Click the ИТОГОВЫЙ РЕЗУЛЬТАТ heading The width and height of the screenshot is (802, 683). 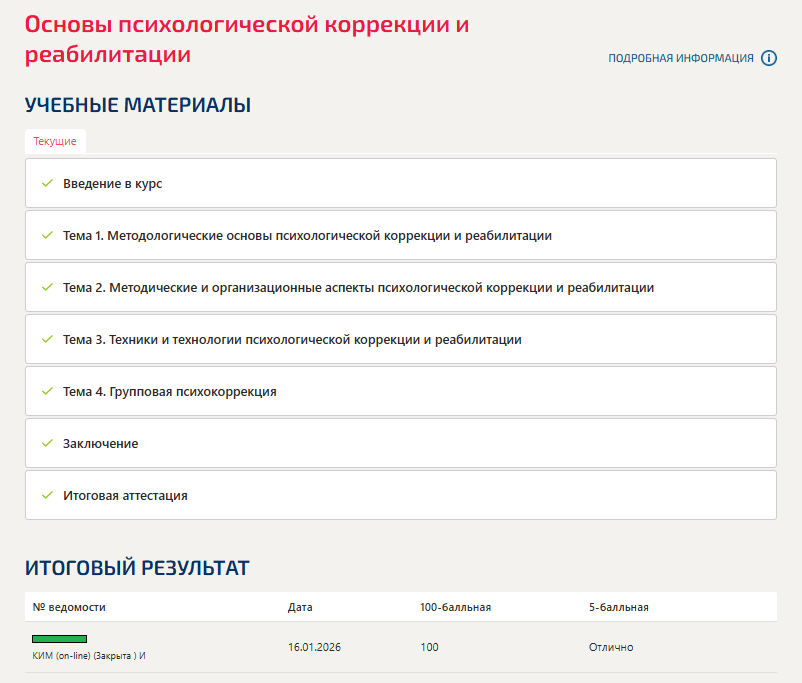(137, 568)
